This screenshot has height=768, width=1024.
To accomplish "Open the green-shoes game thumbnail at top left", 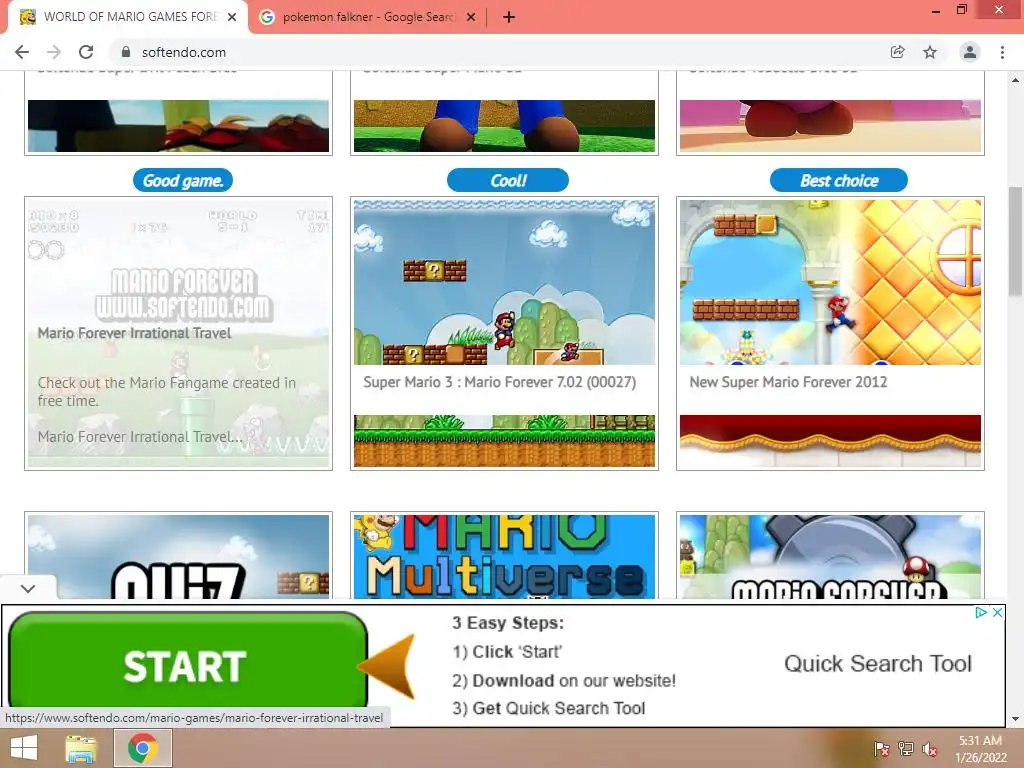I will point(178,125).
